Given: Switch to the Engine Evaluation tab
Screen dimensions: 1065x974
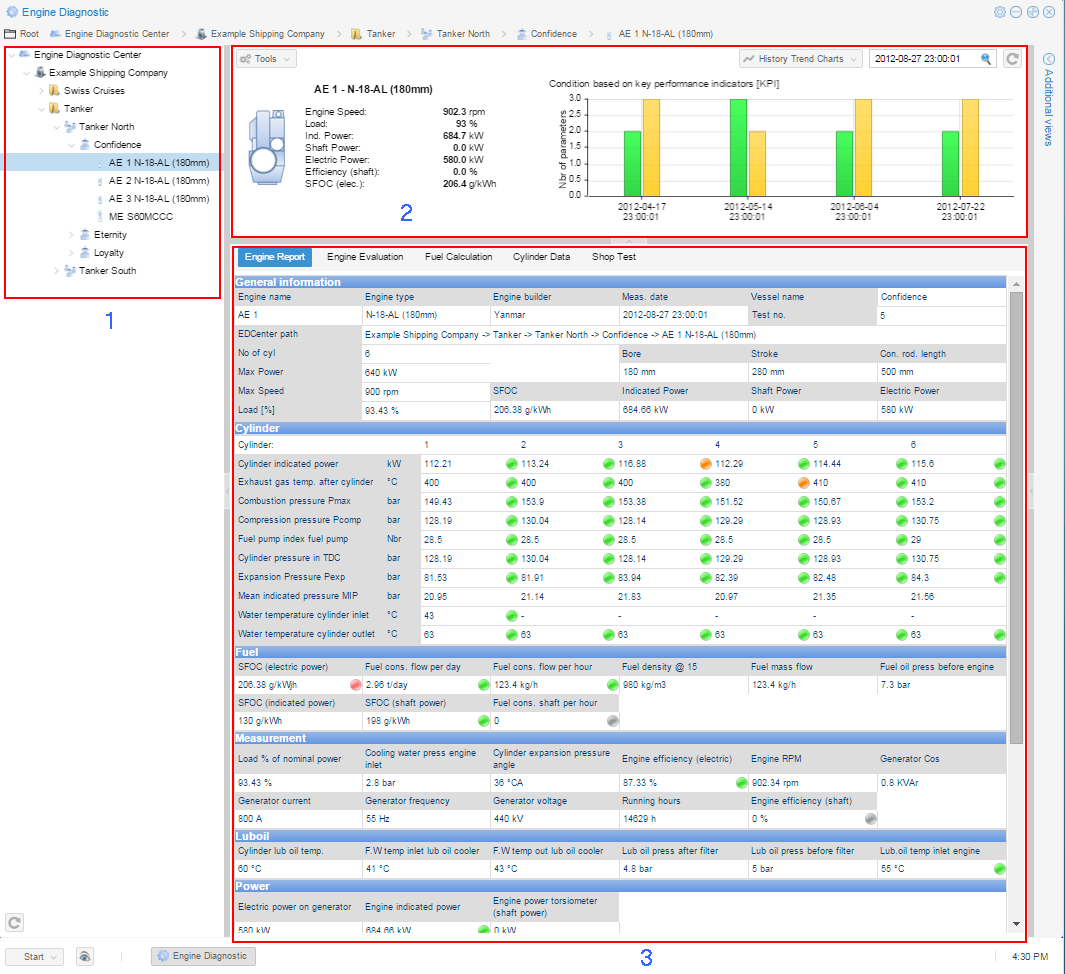Looking at the screenshot, I should 365,257.
